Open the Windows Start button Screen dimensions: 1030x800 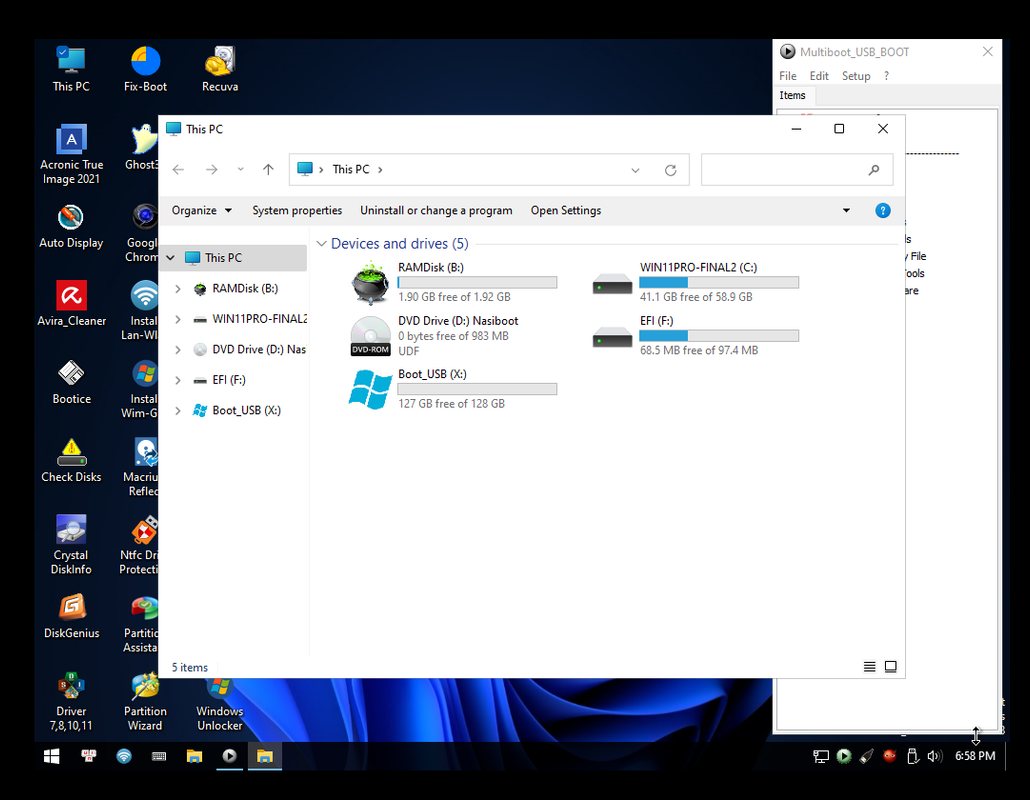point(51,757)
